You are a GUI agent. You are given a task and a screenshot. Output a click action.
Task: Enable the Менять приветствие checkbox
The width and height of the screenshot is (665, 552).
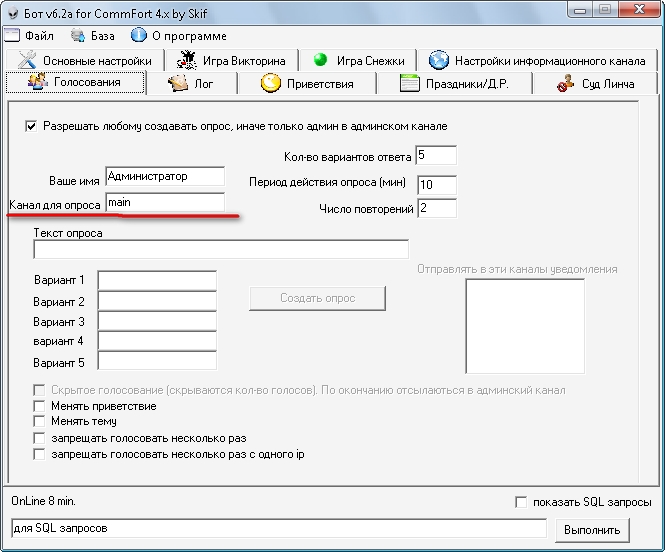pyautogui.click(x=40, y=406)
